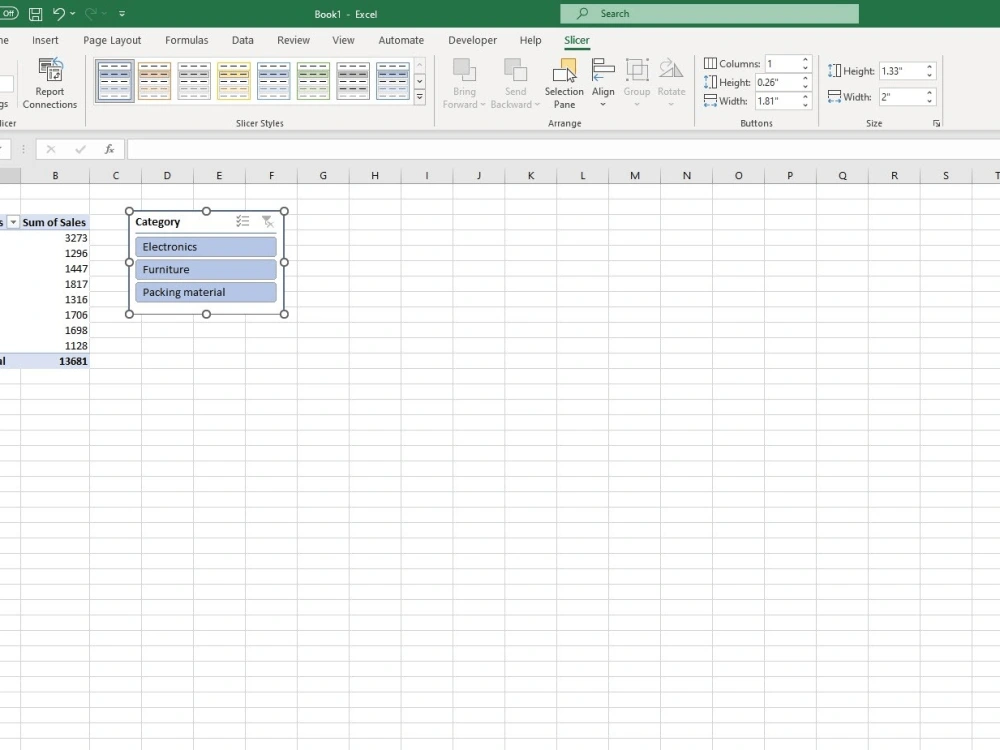Image resolution: width=1000 pixels, height=750 pixels.
Task: Switch to the Data tab
Action: coord(242,40)
